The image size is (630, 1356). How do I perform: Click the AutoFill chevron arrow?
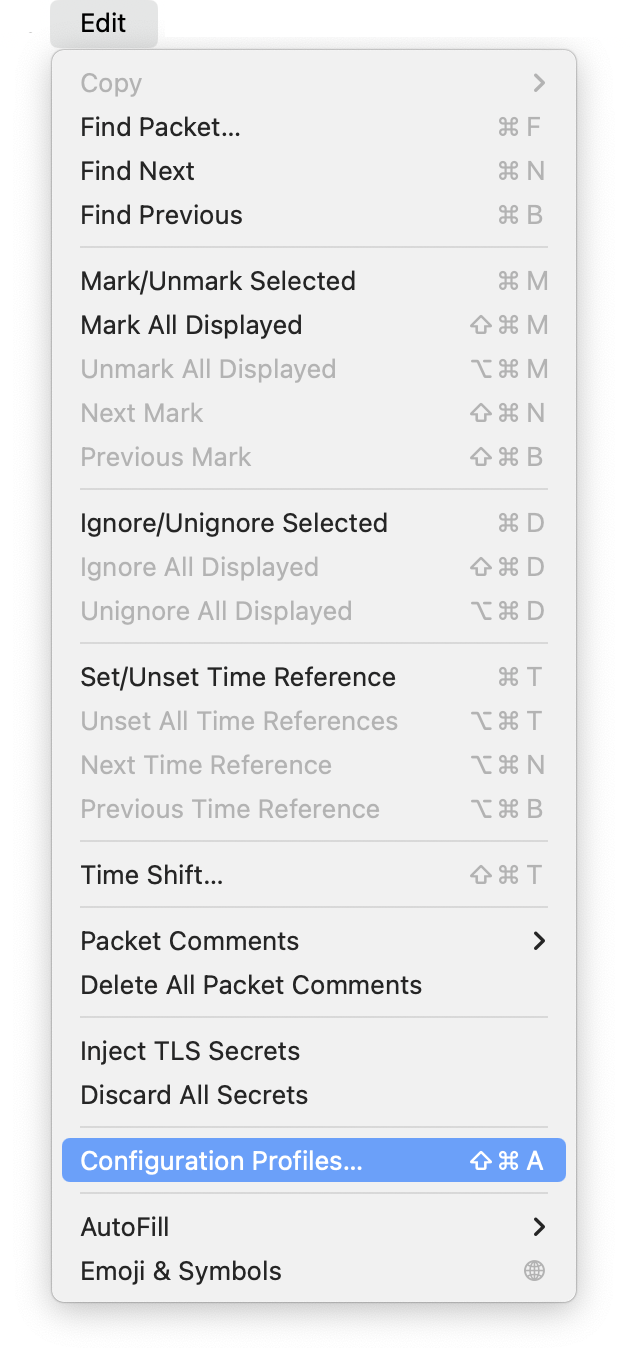pyautogui.click(x=539, y=1227)
